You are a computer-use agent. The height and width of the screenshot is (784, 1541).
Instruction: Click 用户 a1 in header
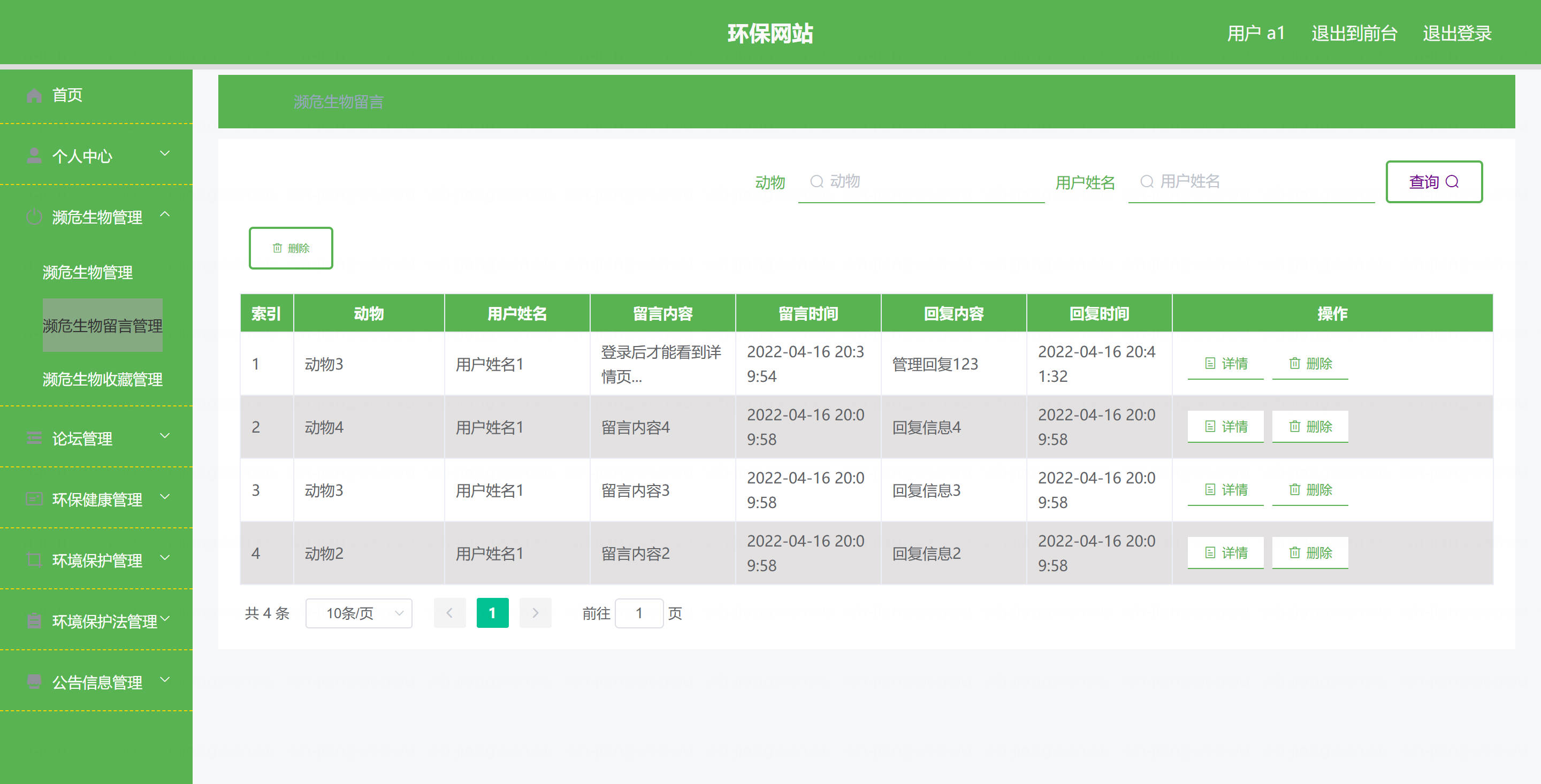(x=1256, y=34)
